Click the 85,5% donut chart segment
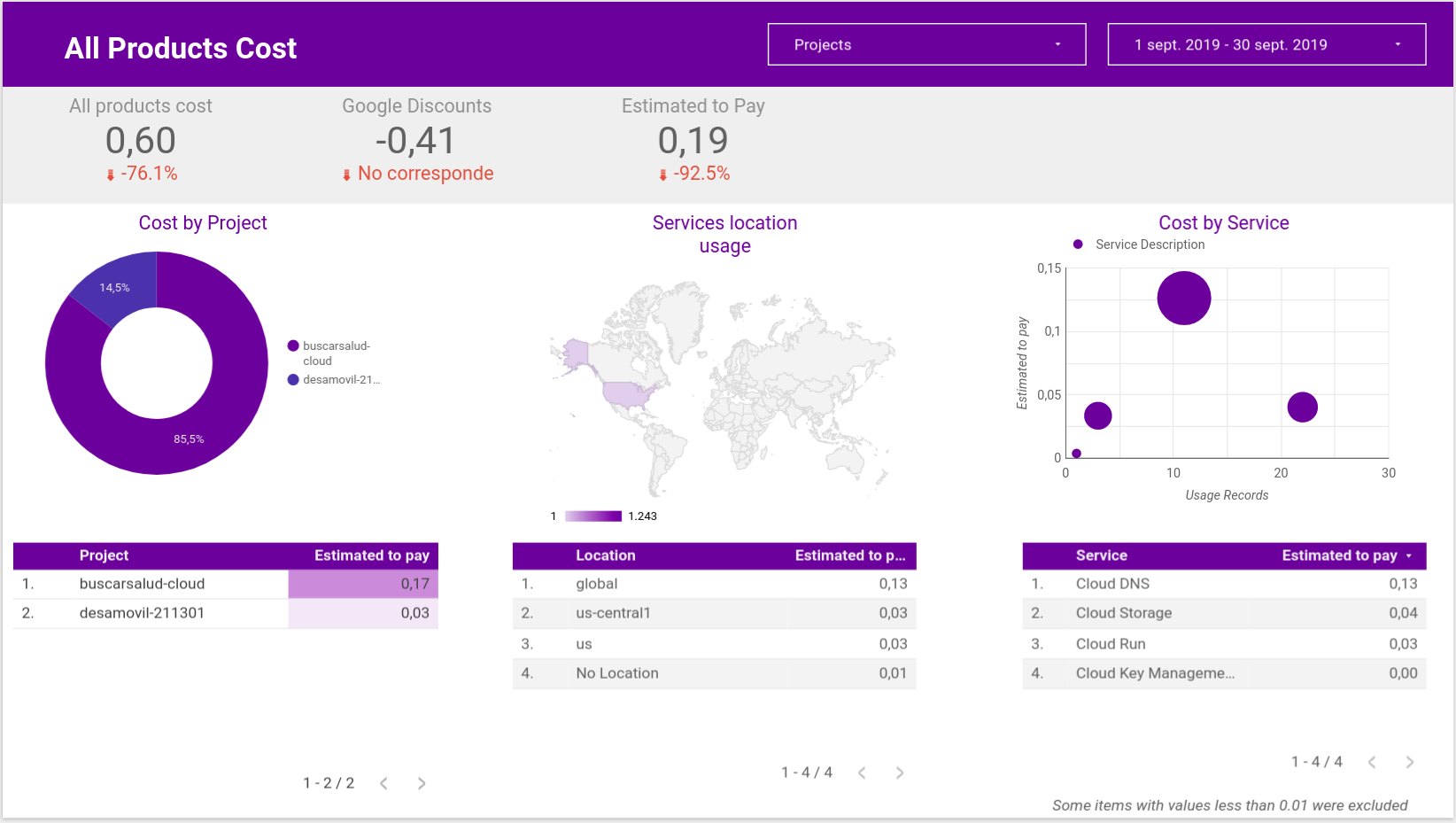This screenshot has width=1456, height=823. point(189,439)
